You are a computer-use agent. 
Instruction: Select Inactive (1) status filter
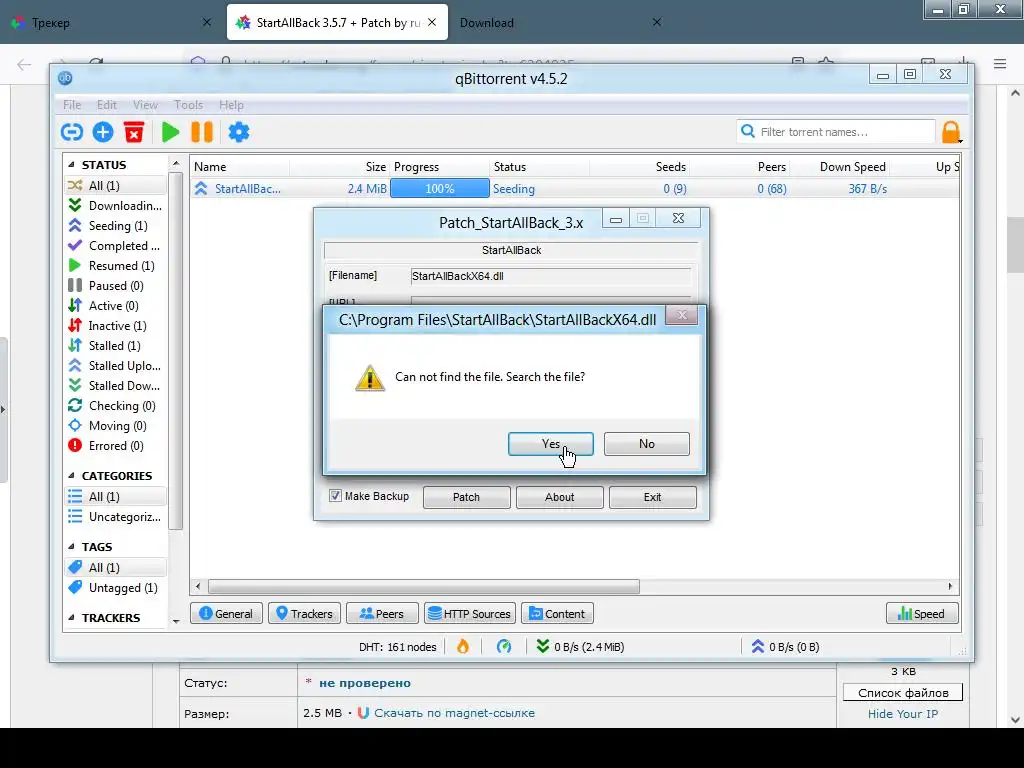pyautogui.click(x=115, y=325)
